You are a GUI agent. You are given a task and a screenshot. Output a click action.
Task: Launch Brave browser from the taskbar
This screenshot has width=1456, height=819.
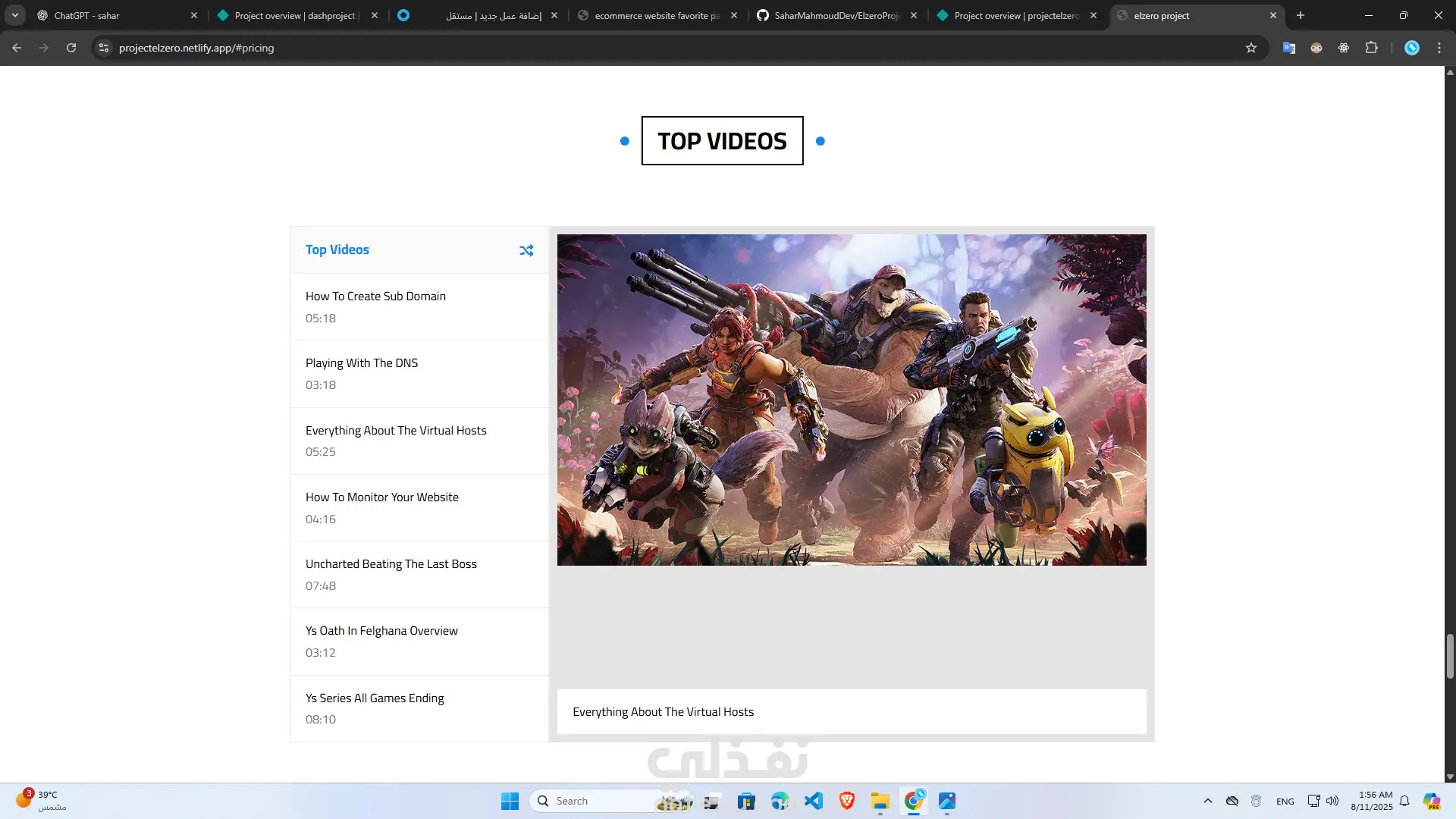coord(847,801)
